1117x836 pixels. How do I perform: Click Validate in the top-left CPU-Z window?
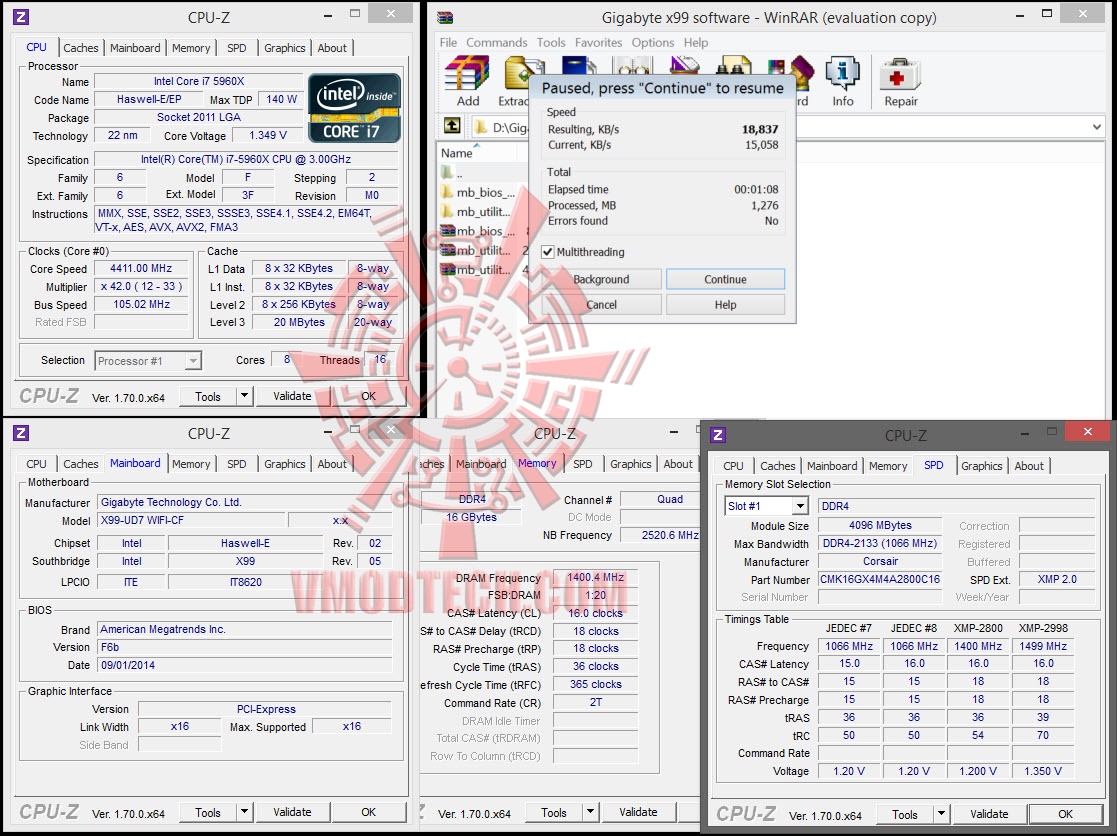[292, 396]
